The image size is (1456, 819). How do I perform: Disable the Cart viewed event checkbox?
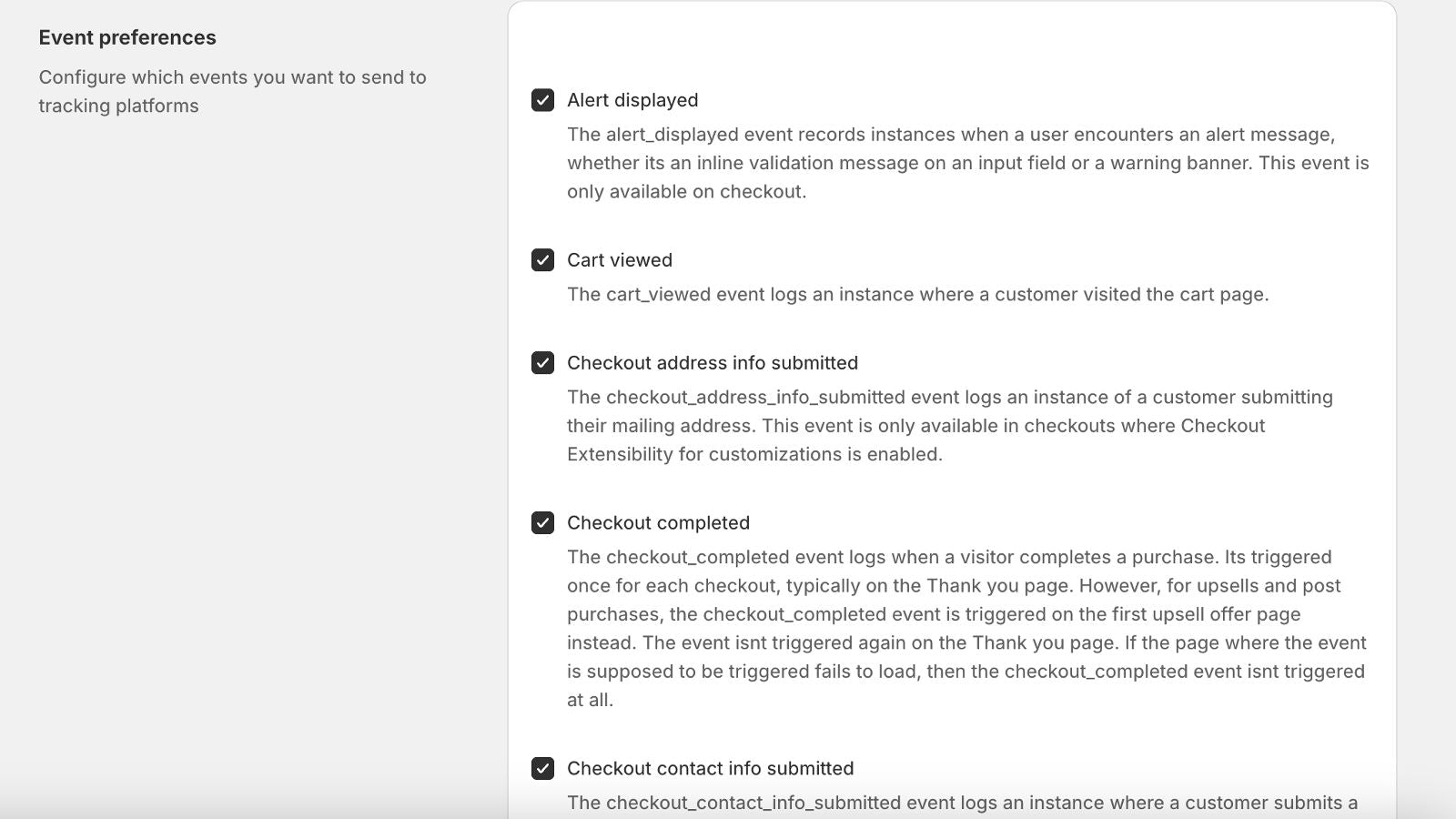click(x=542, y=260)
